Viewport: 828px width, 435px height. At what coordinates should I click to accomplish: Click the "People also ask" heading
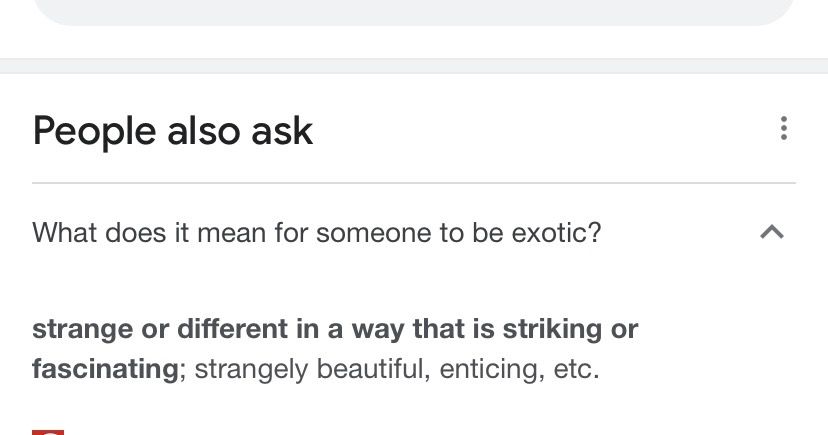172,131
